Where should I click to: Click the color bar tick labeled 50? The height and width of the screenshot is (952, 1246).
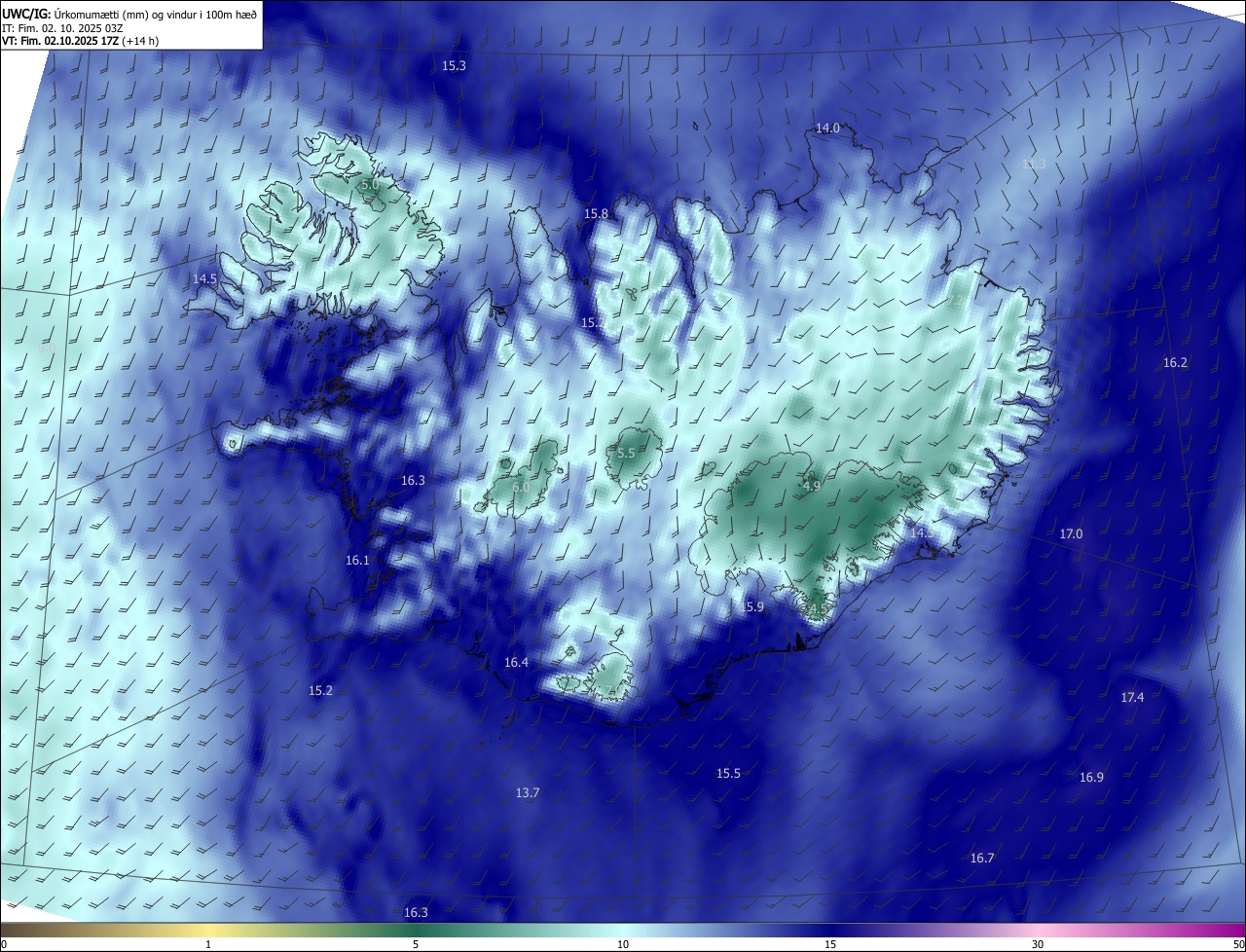[1238, 945]
